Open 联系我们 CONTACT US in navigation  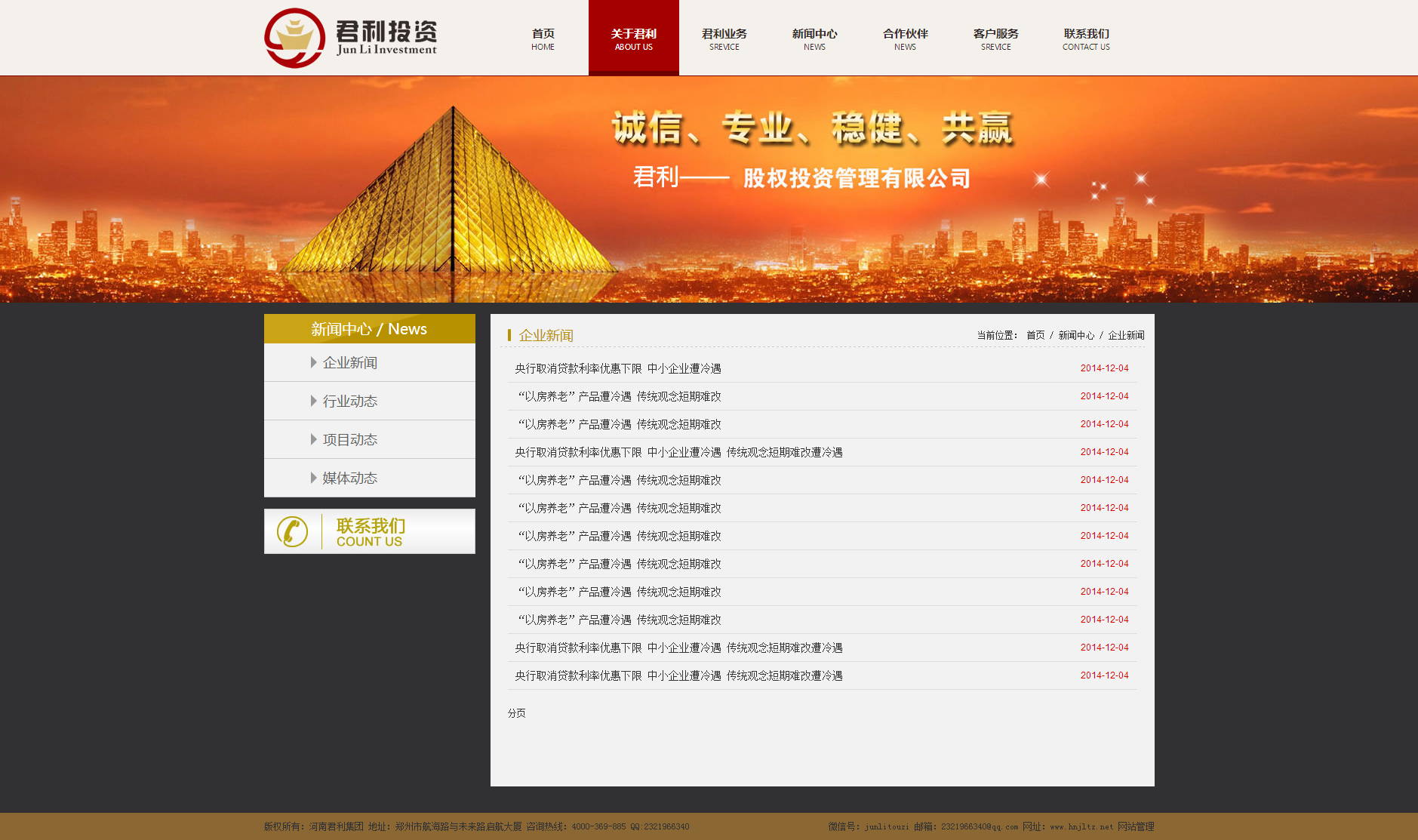point(1087,38)
